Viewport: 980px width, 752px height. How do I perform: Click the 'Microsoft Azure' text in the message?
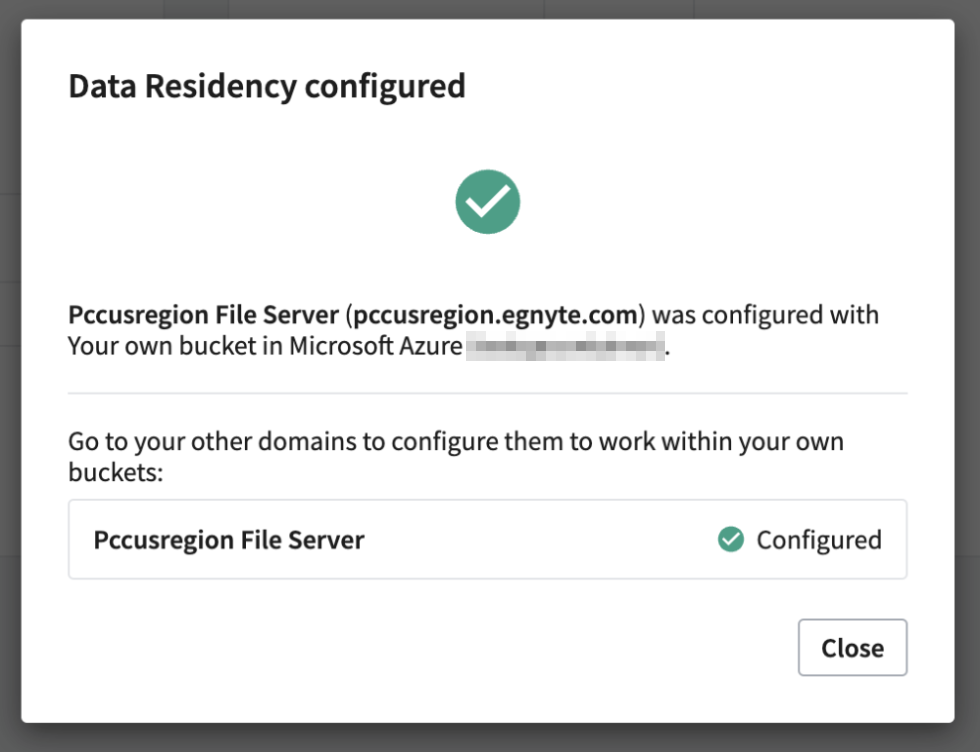(x=376, y=347)
